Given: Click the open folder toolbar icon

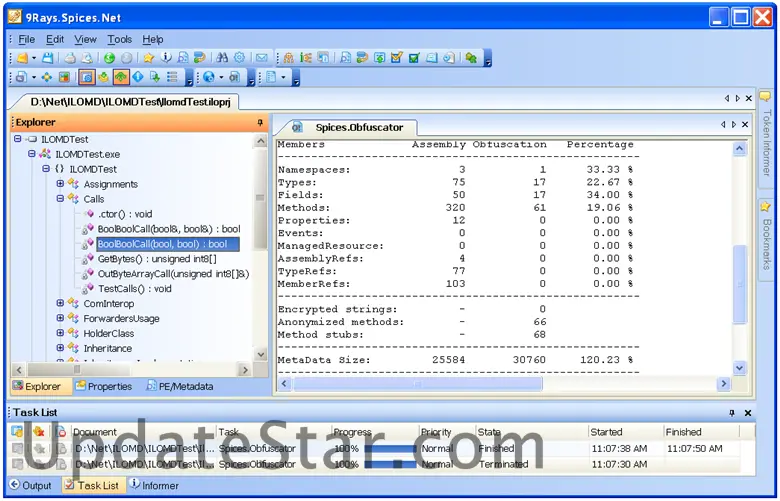Looking at the screenshot, I should point(22,58).
